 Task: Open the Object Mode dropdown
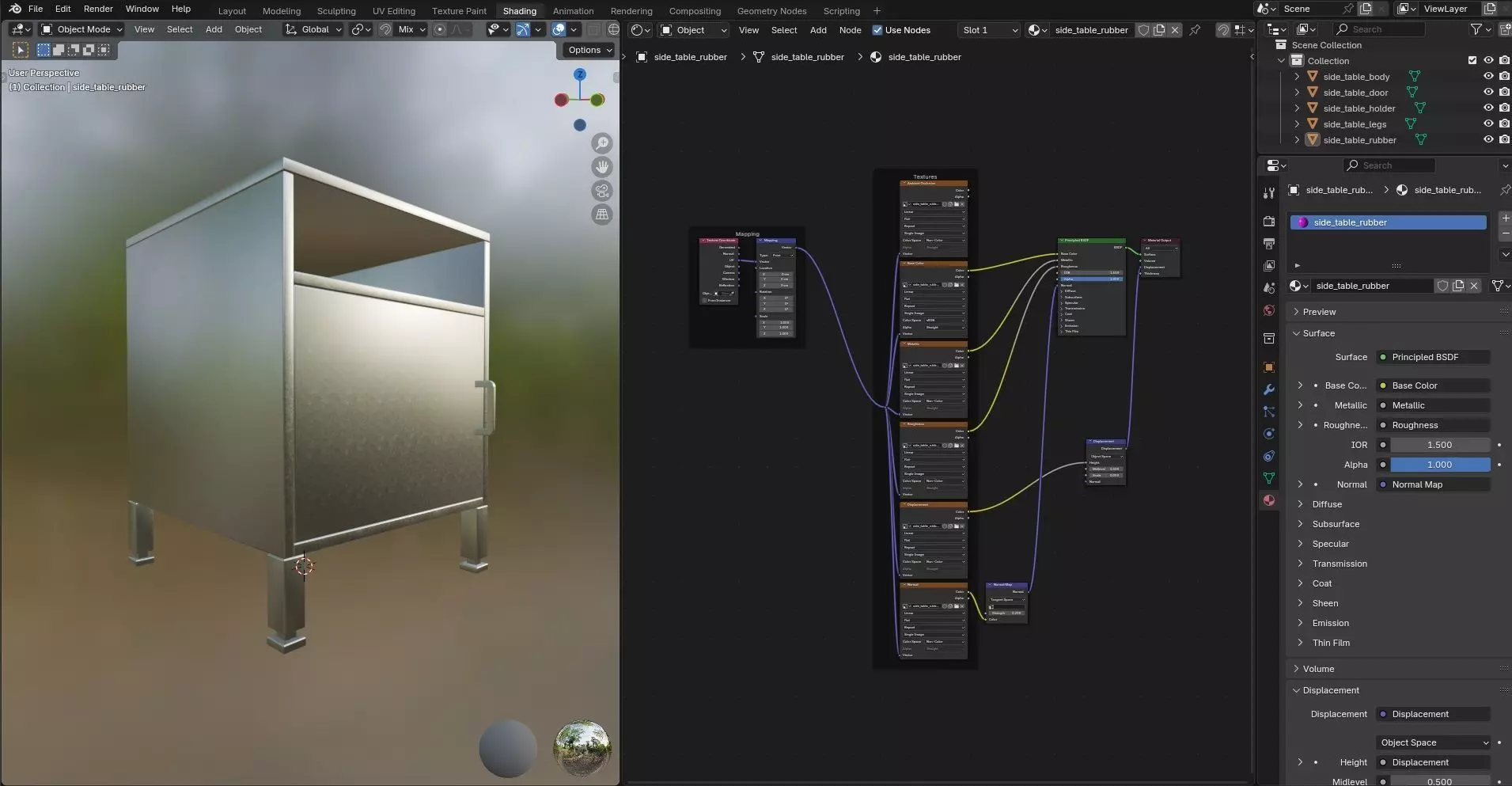coord(82,29)
